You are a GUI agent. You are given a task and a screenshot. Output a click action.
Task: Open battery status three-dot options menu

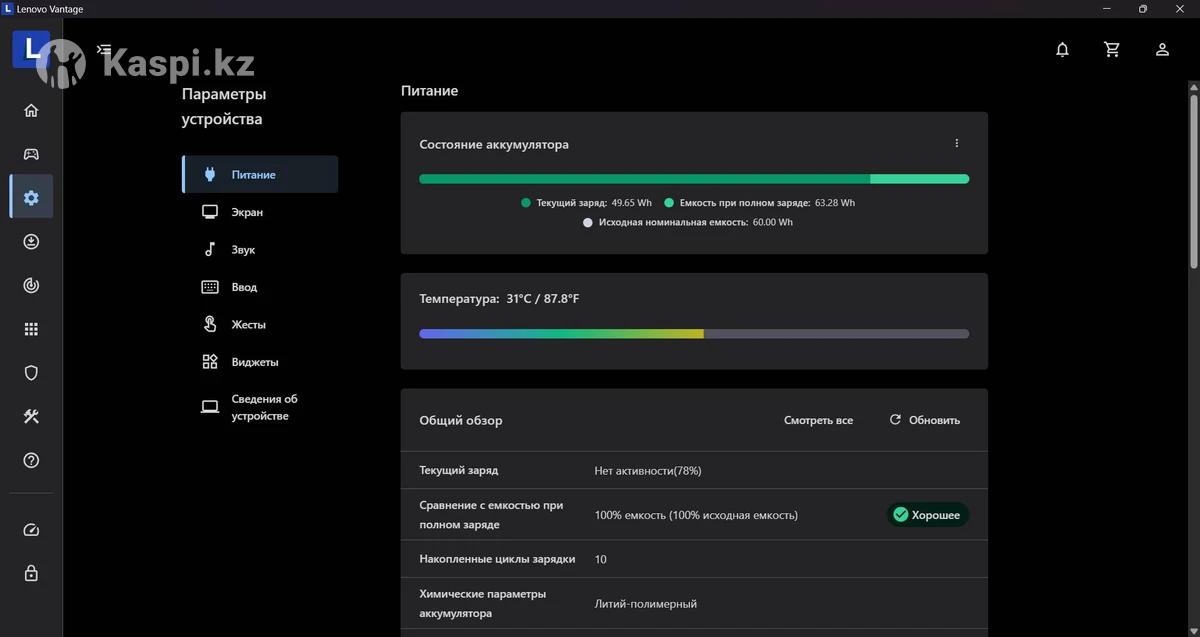[956, 143]
